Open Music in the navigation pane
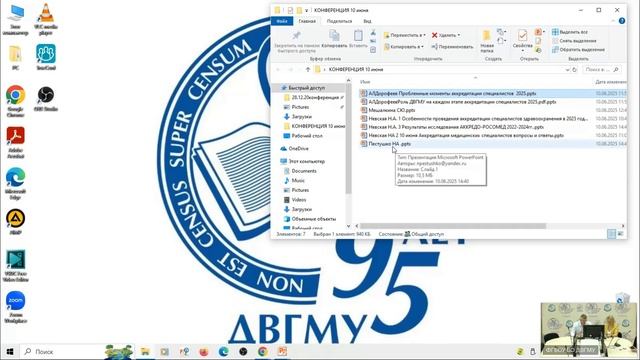This screenshot has width=640, height=360. click(x=298, y=180)
